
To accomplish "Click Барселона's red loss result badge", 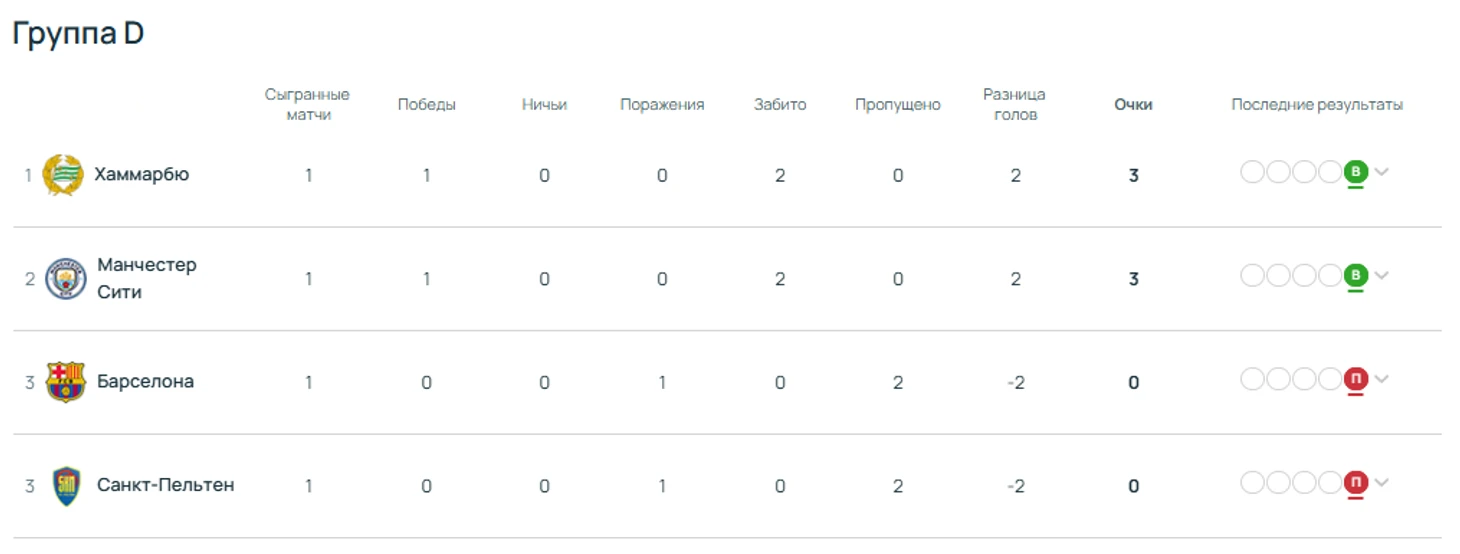I will (1355, 379).
